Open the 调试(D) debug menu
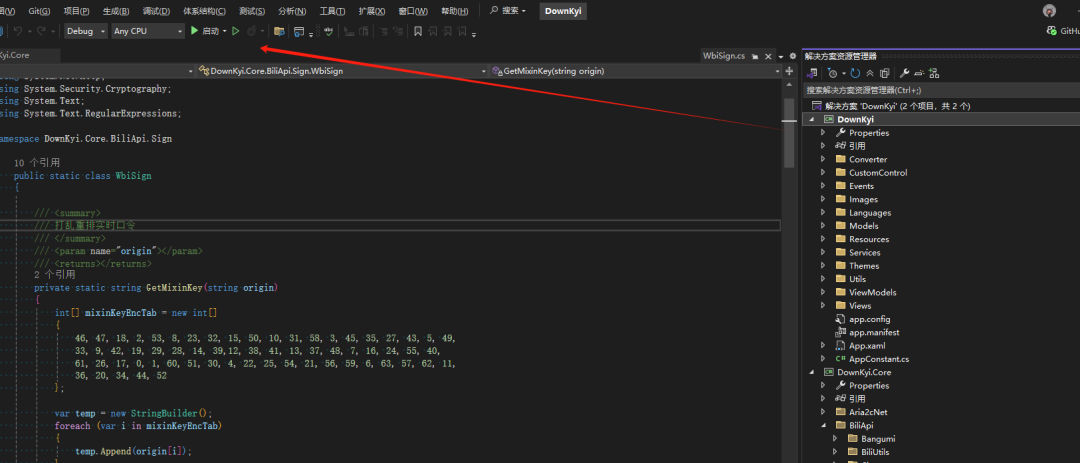Screen dimensions: 1080x463 (156, 12)
